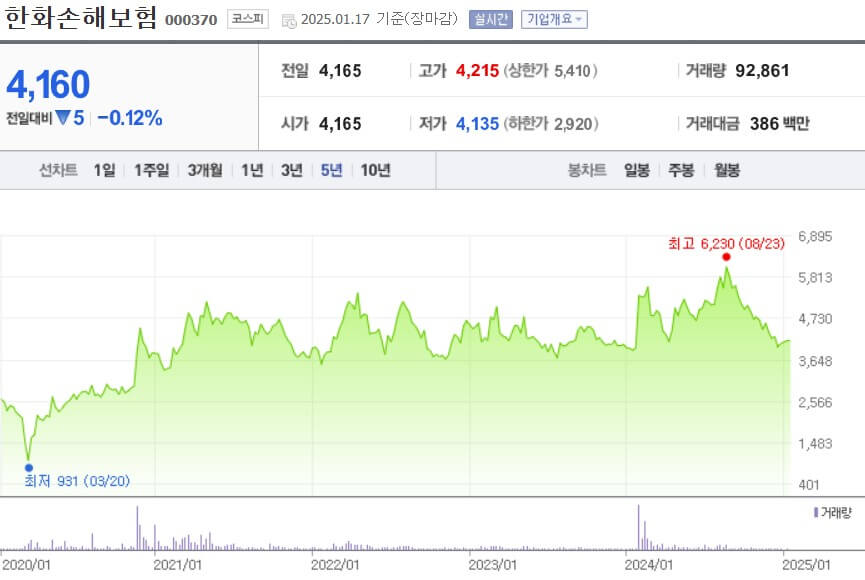Click the calendar icon beside 2025.01.17
This screenshot has width=865, height=580.
click(x=289, y=21)
